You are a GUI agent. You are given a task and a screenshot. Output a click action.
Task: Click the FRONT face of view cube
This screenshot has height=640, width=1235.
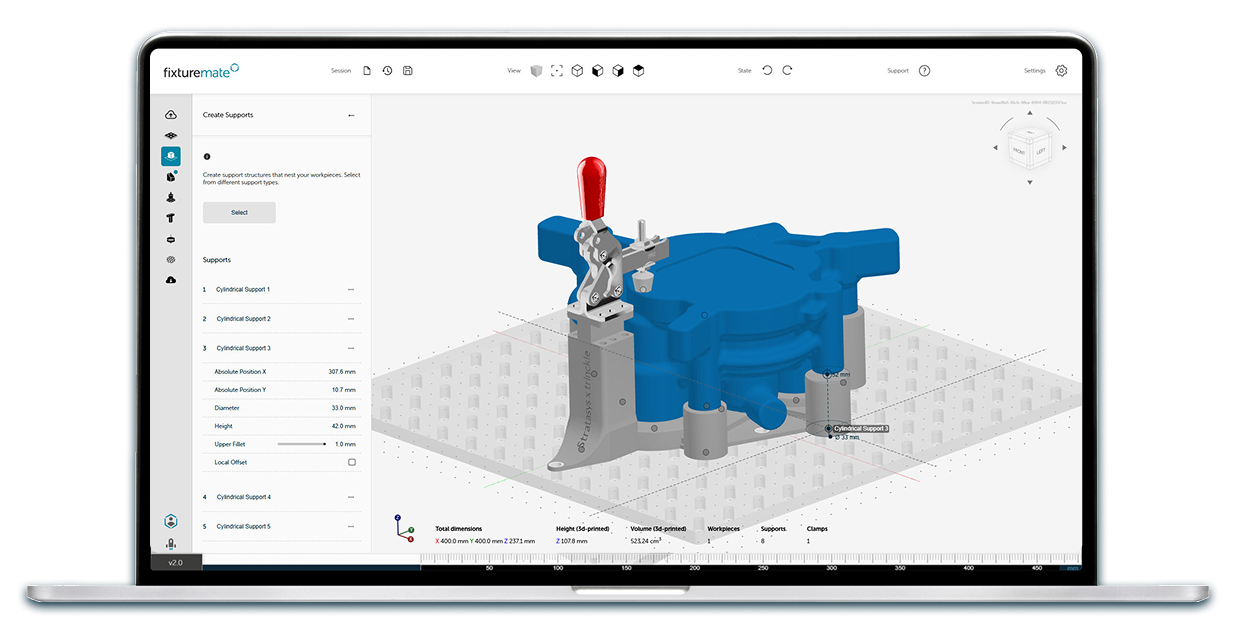point(1018,151)
